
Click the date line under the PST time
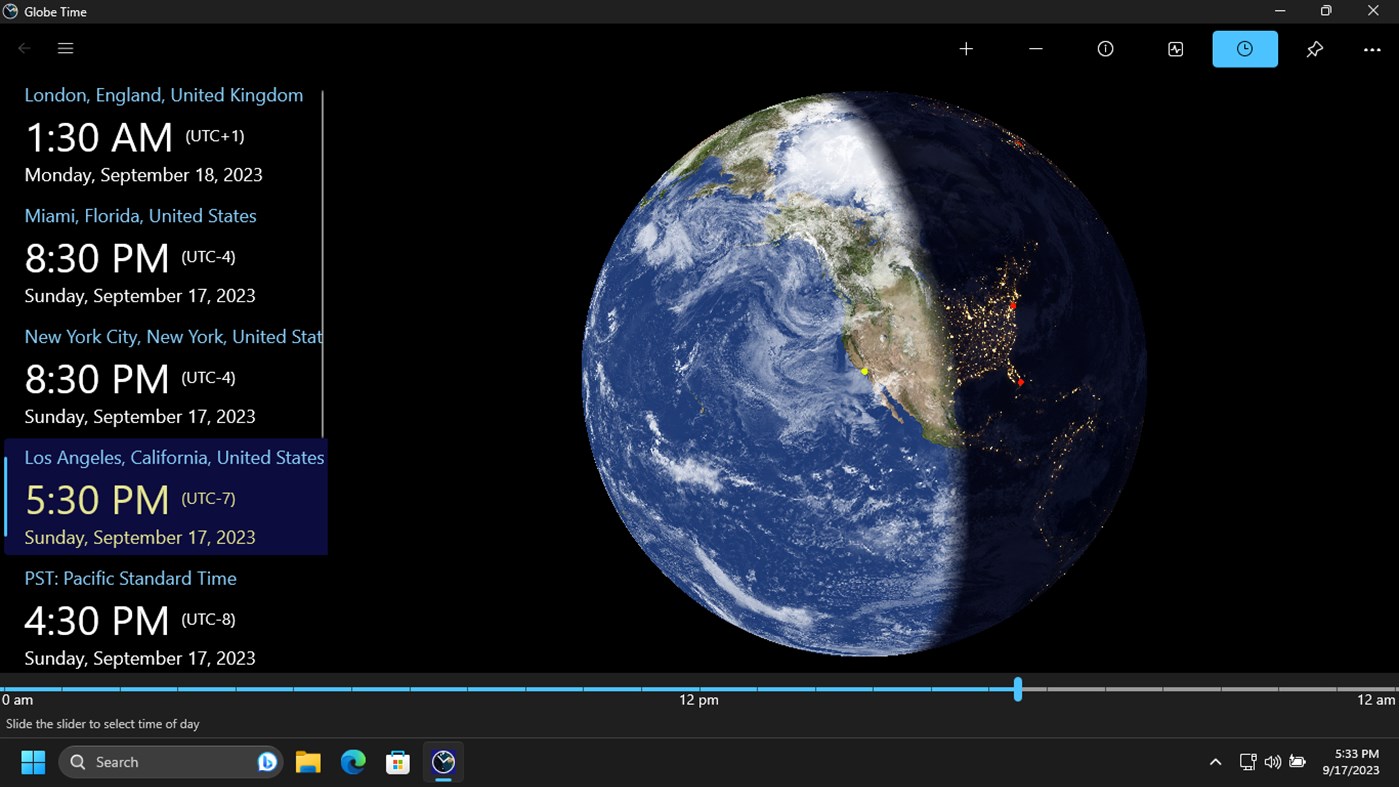pyautogui.click(x=140, y=659)
